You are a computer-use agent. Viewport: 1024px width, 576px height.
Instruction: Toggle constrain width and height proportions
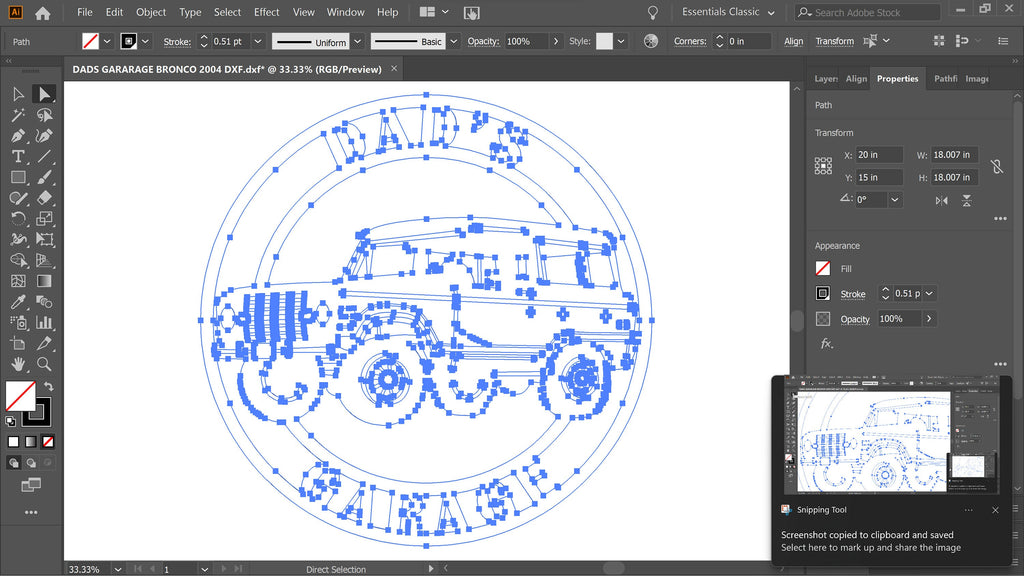[x=997, y=166]
